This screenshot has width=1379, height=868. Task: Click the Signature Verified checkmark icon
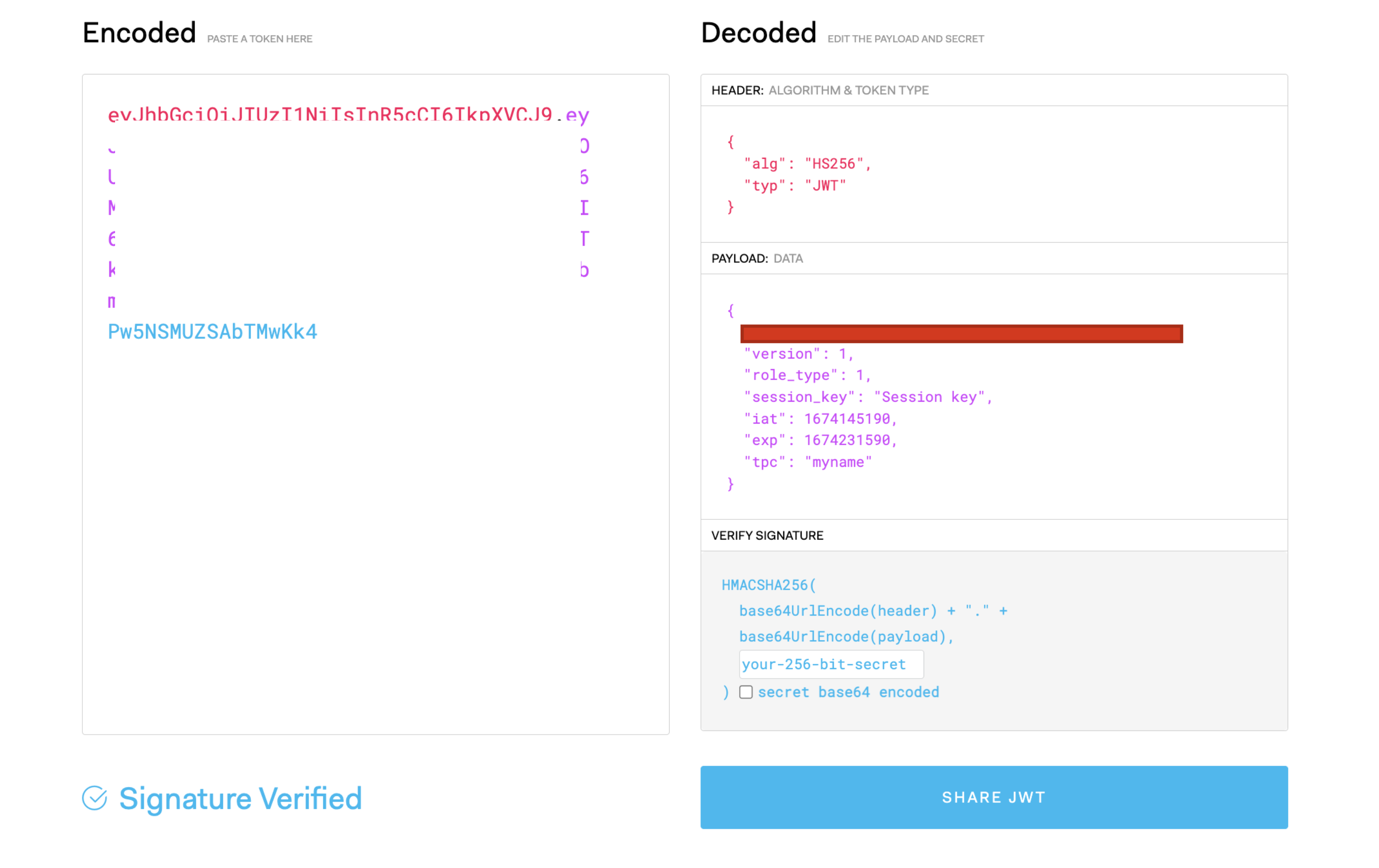(94, 798)
